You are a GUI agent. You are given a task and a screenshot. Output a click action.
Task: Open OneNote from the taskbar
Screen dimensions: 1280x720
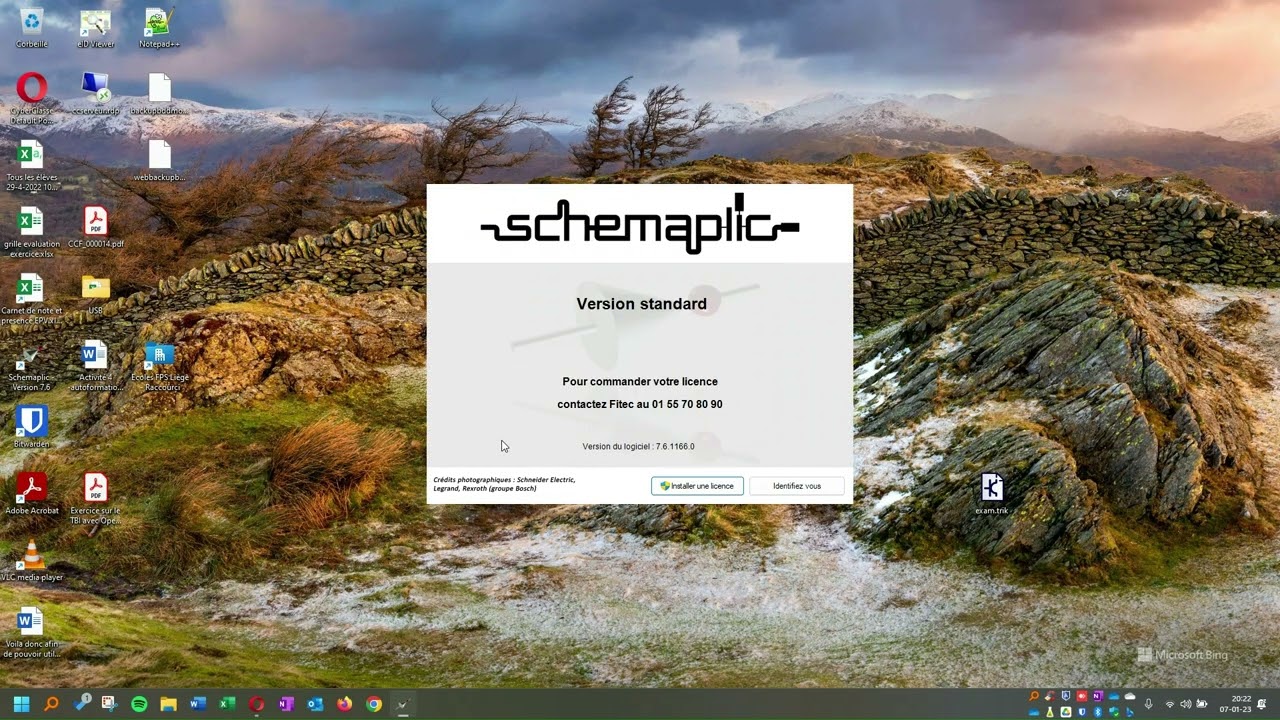[x=286, y=704]
